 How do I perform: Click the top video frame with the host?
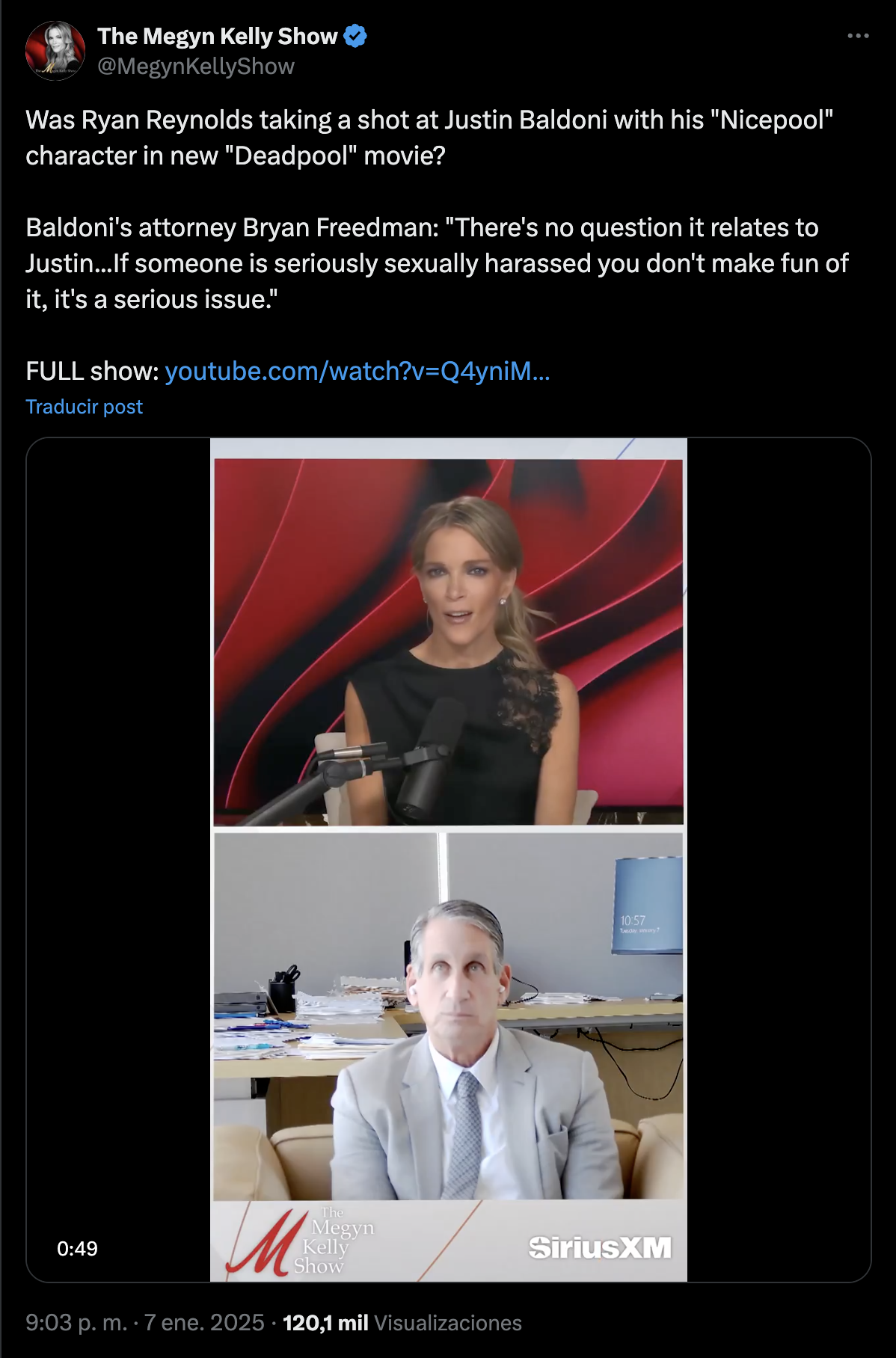click(x=449, y=642)
